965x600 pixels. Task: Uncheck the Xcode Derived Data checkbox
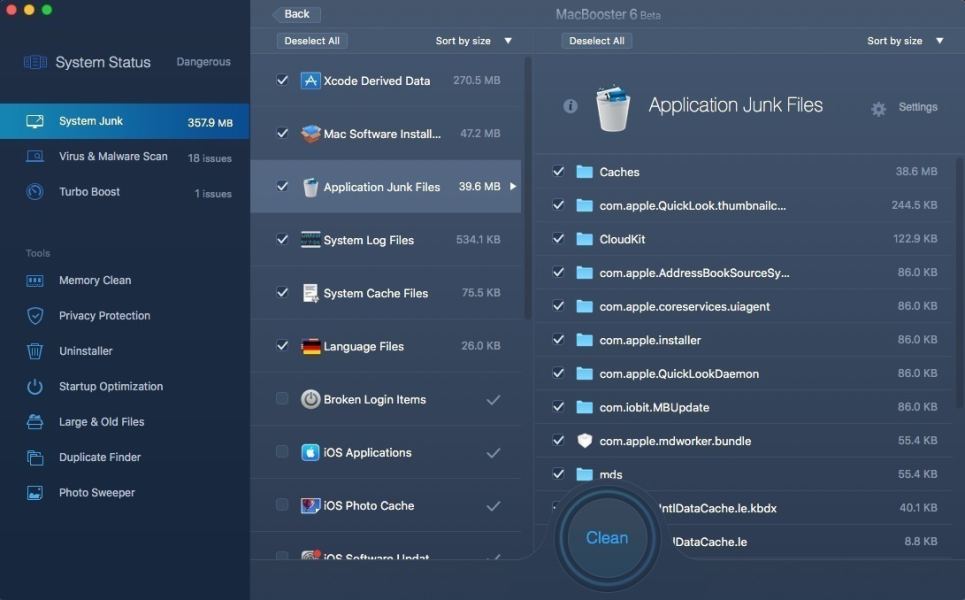click(x=282, y=80)
